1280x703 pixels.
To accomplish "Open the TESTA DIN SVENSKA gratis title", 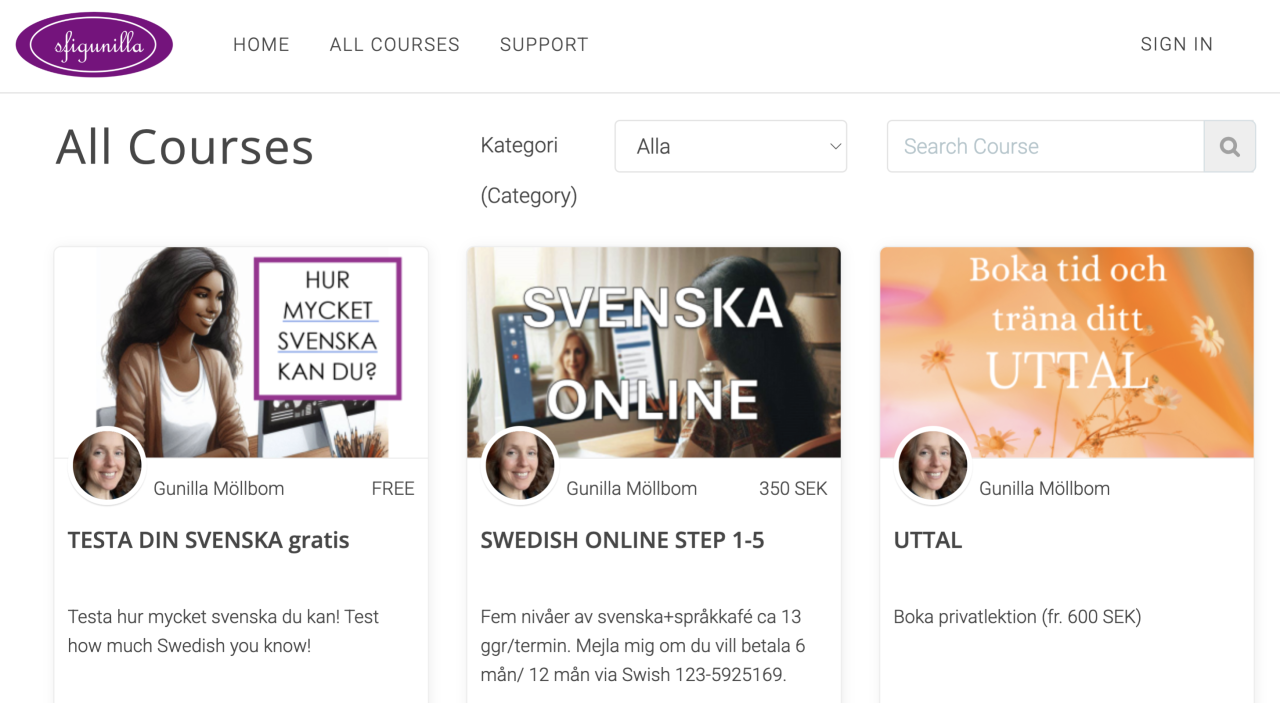I will coord(209,540).
